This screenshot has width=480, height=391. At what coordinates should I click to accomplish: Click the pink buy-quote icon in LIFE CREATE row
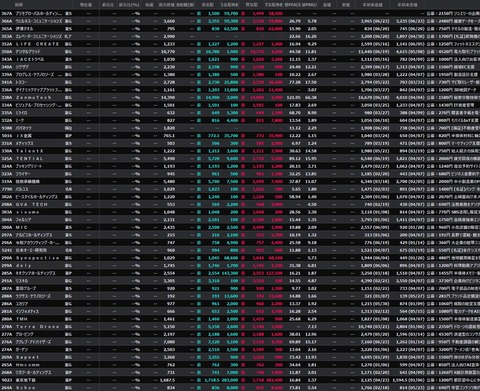pos(243,44)
